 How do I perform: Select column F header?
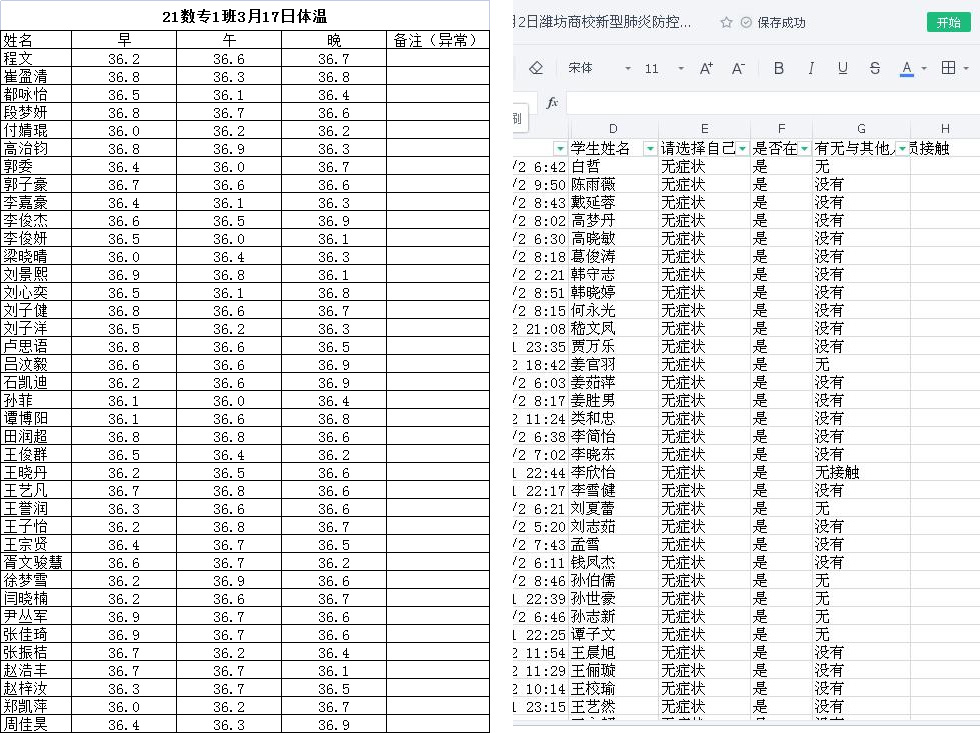pos(781,129)
